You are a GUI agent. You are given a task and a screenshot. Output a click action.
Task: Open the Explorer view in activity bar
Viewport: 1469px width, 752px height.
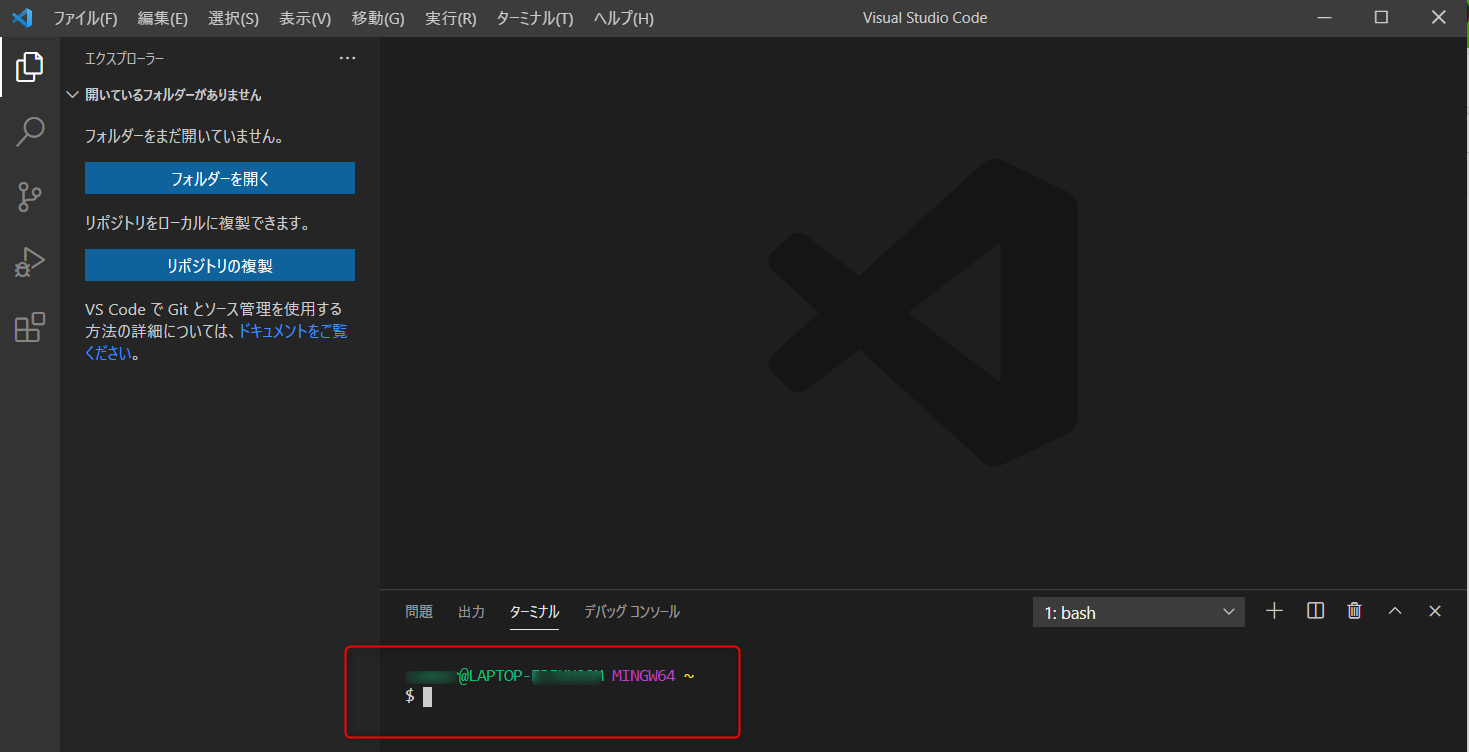pos(30,67)
